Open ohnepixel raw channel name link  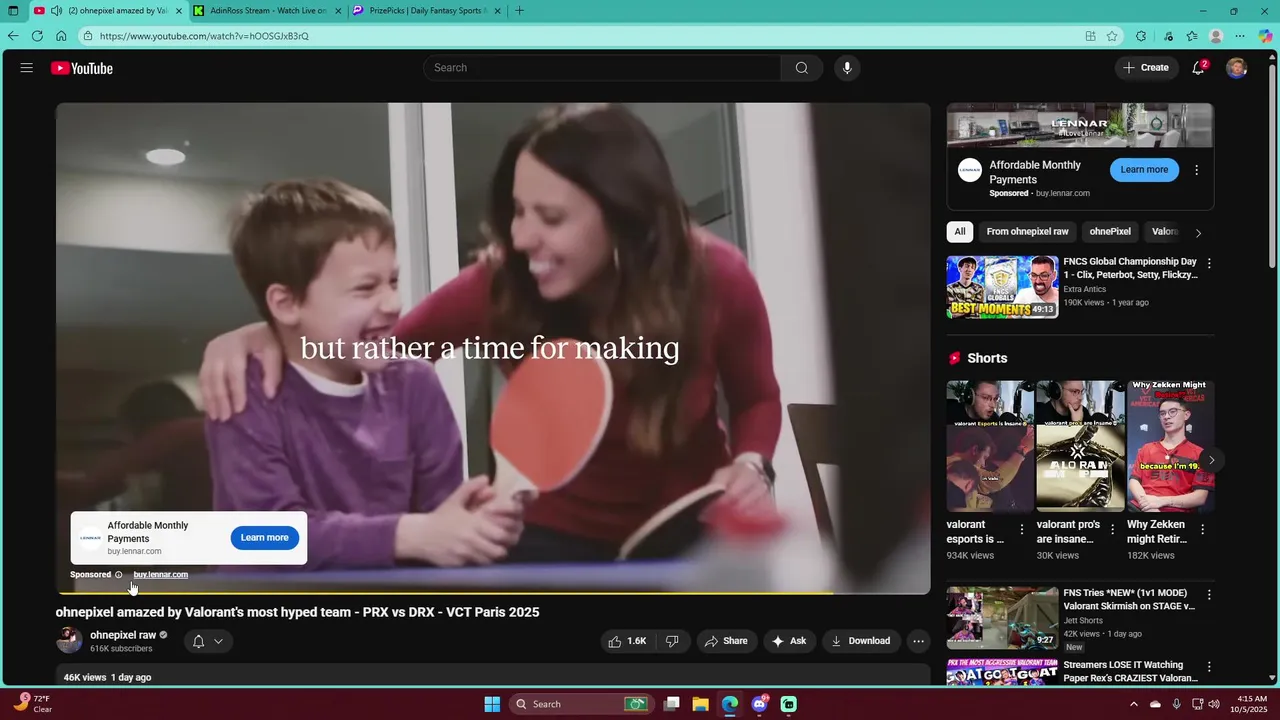[x=123, y=635]
